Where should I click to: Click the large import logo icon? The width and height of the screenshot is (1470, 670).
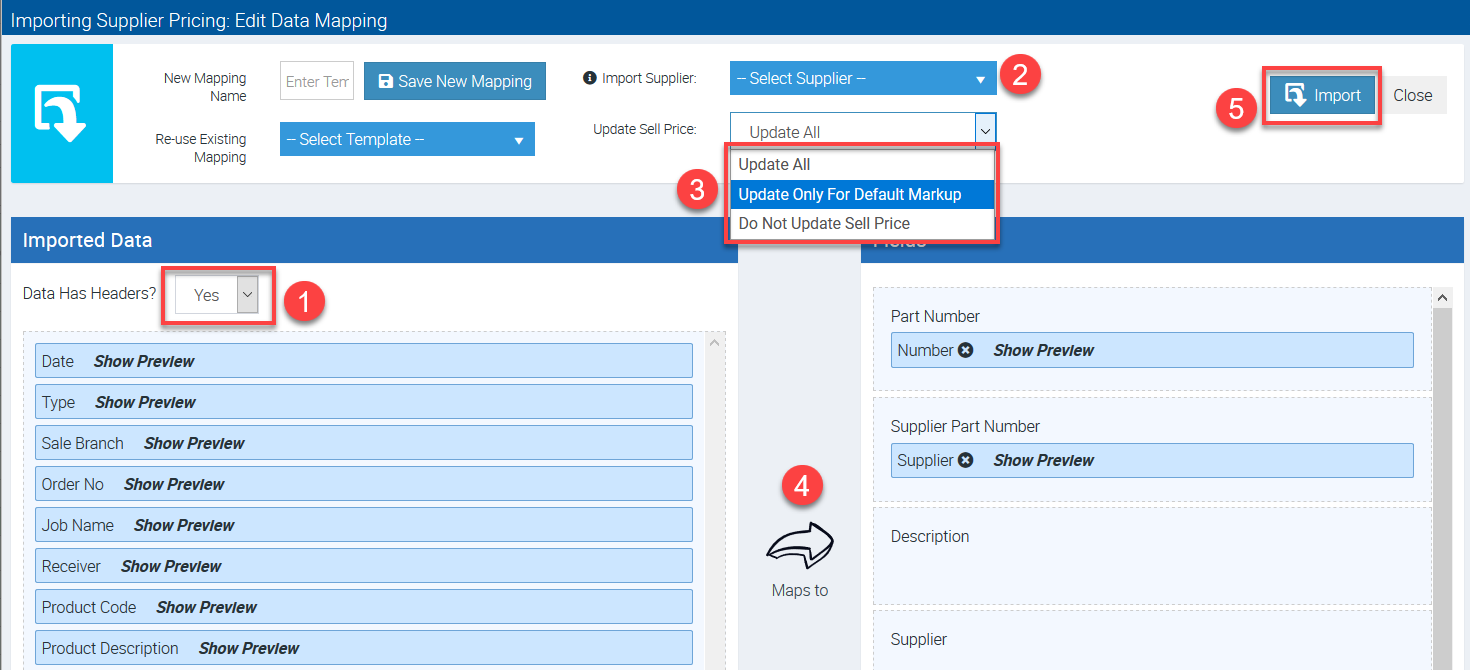[x=61, y=113]
